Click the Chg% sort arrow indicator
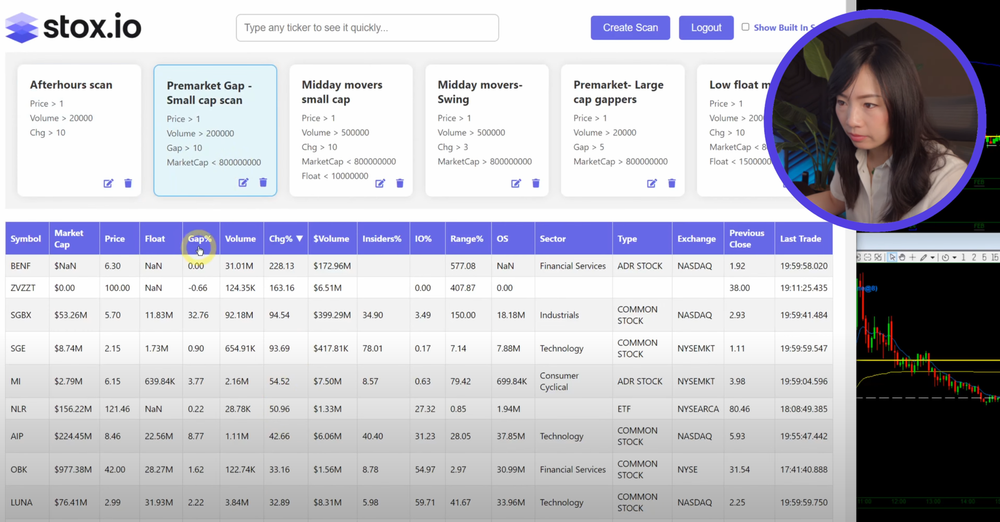Image resolution: width=1000 pixels, height=522 pixels. pos(299,239)
